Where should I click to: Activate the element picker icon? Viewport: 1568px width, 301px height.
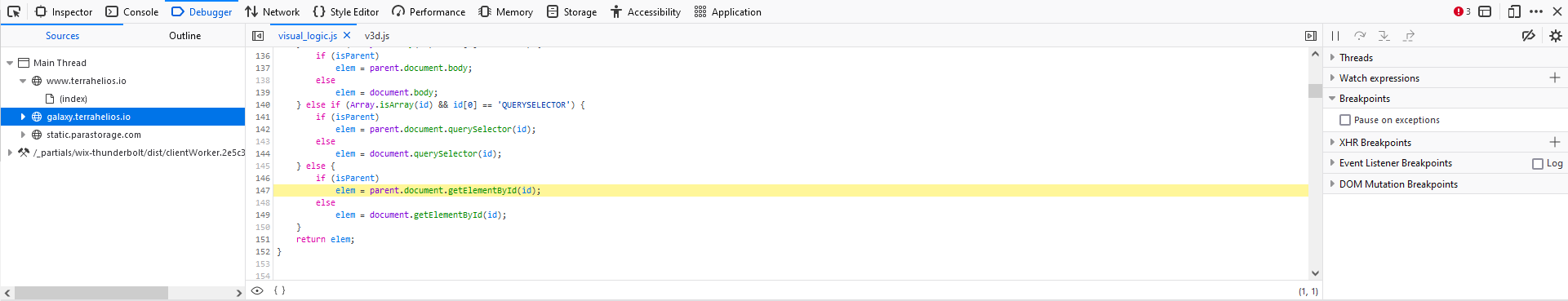pyautogui.click(x=14, y=11)
